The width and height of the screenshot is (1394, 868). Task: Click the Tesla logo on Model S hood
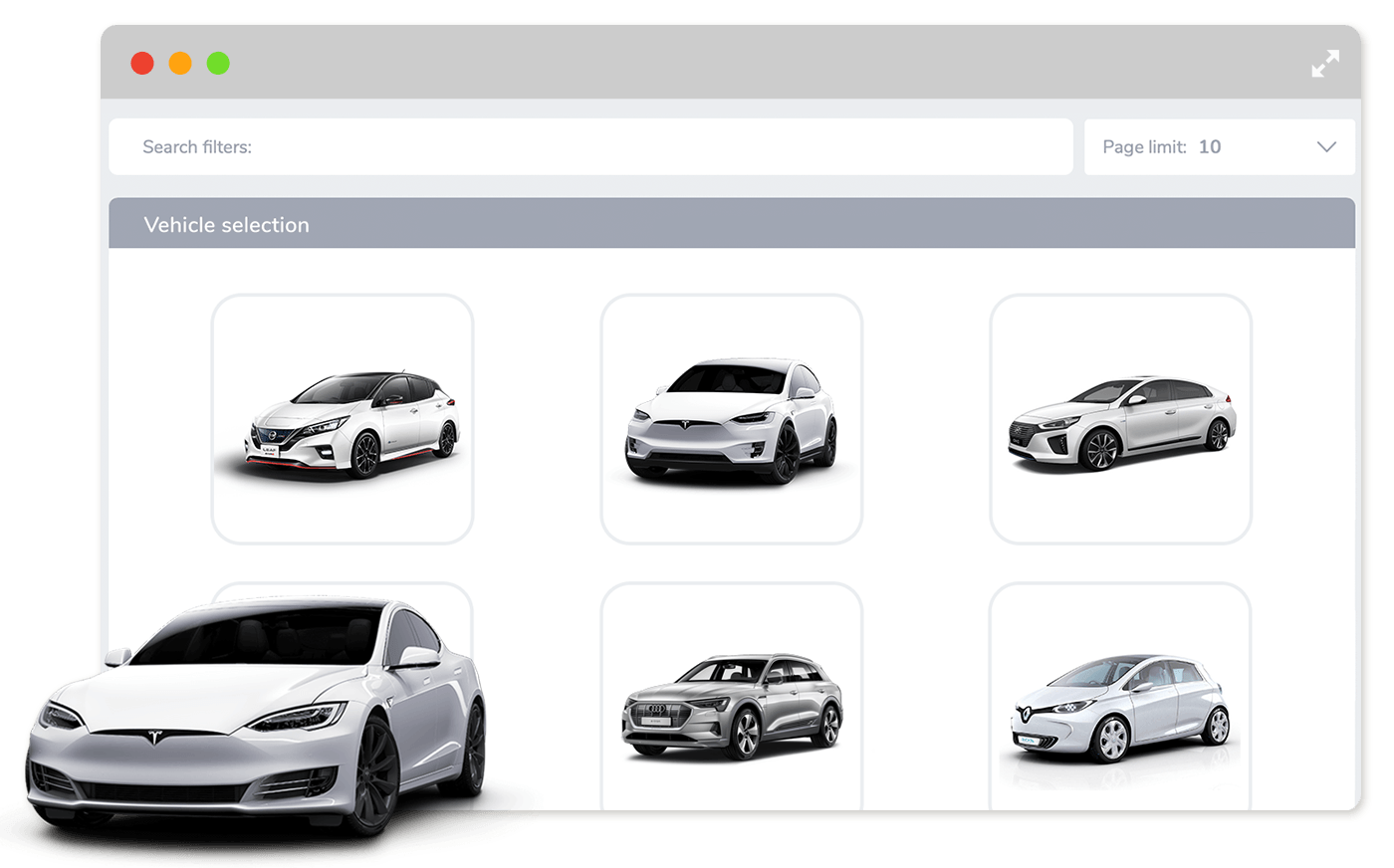[152, 738]
